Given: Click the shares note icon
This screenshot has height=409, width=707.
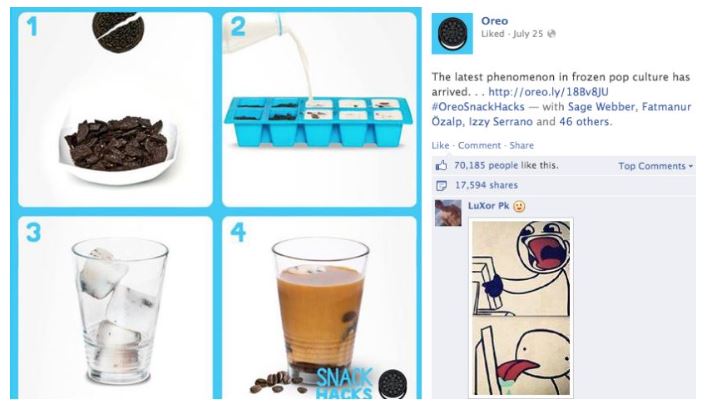Looking at the screenshot, I should coord(441,185).
